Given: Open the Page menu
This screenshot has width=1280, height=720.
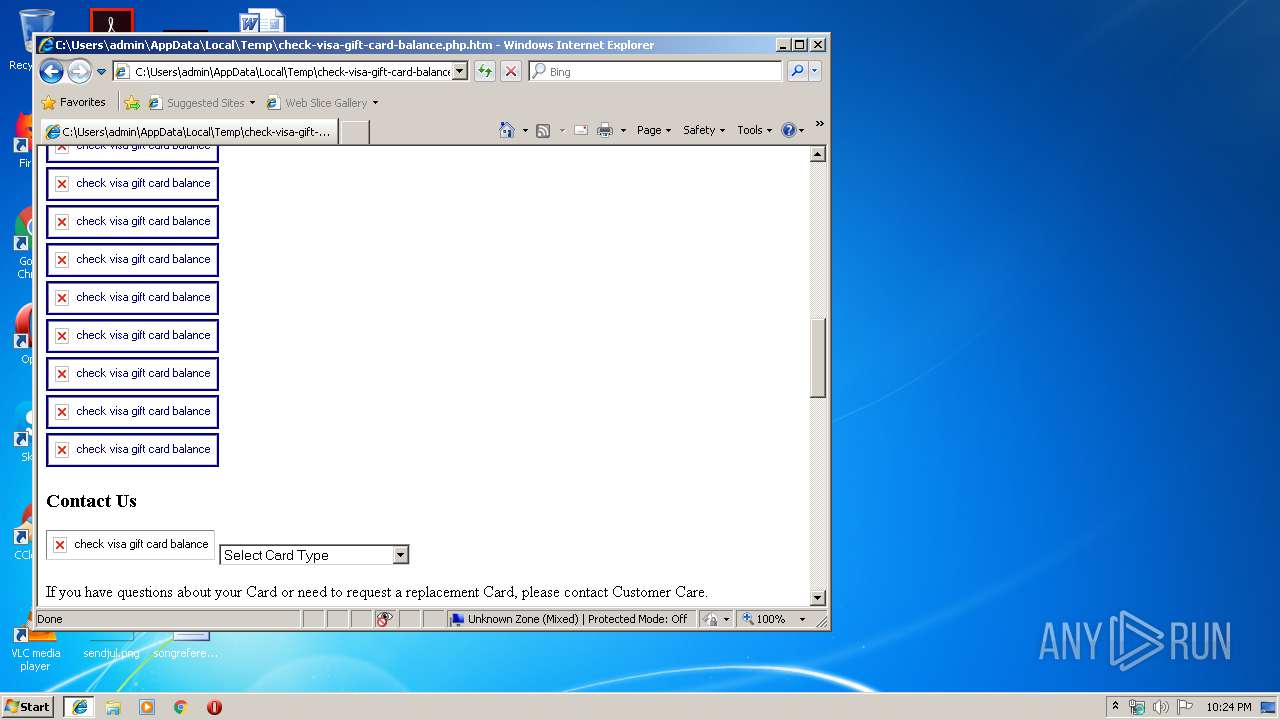Looking at the screenshot, I should pyautogui.click(x=654, y=130).
